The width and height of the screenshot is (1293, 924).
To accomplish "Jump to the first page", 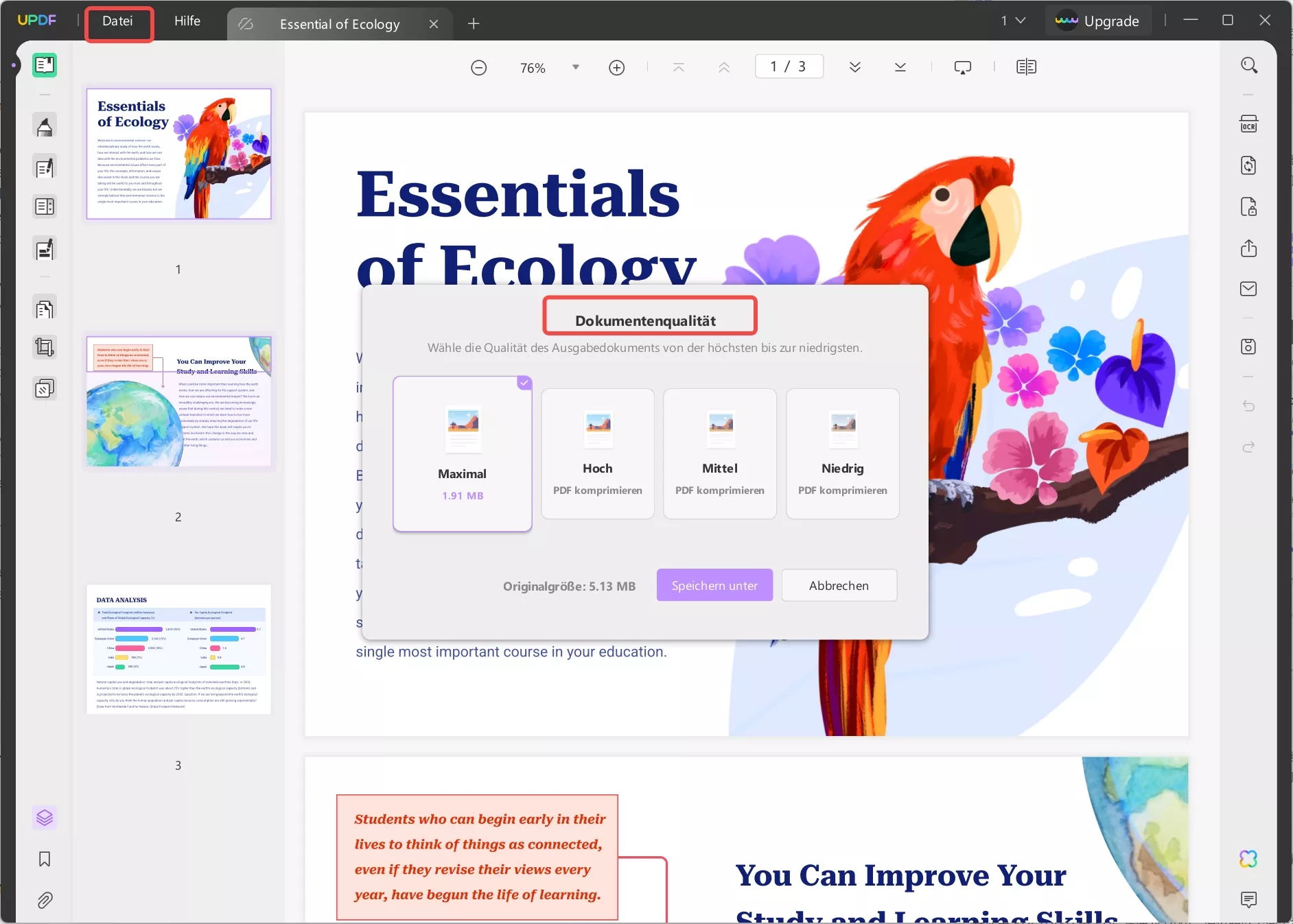I will pyautogui.click(x=679, y=67).
